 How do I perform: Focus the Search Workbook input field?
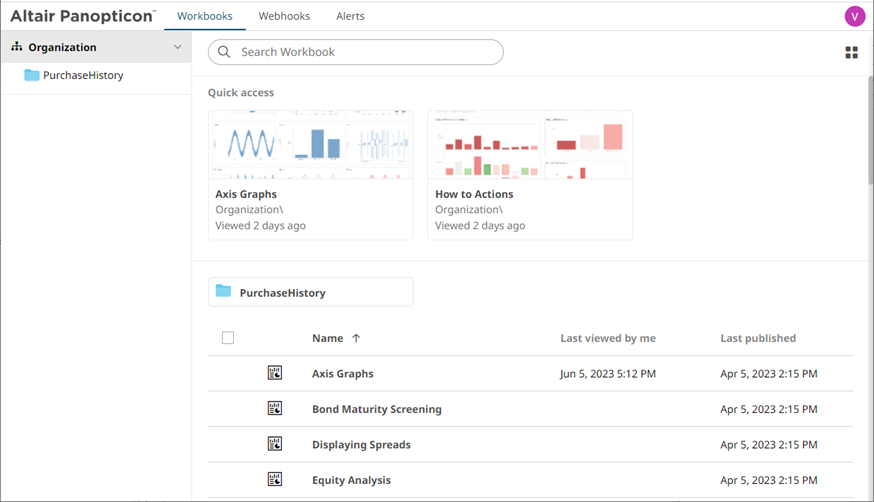pos(365,52)
